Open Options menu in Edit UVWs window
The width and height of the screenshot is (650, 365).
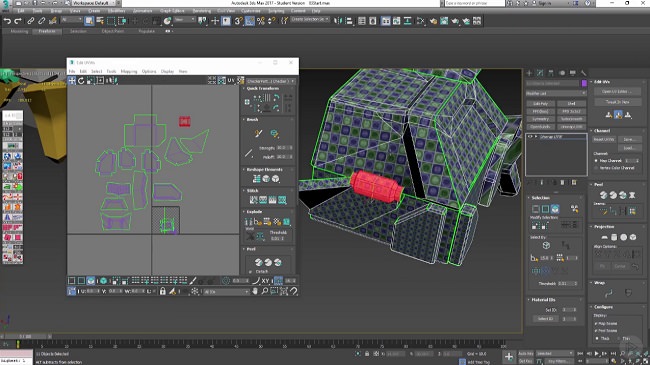[x=149, y=71]
